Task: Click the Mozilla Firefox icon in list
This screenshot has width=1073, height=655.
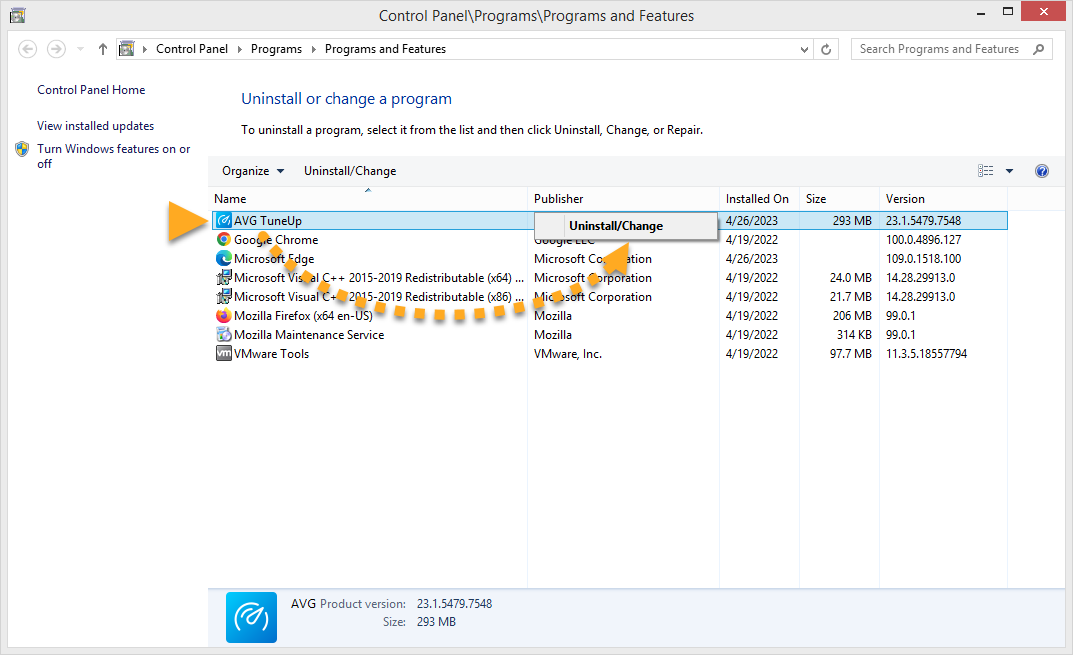Action: coord(224,316)
